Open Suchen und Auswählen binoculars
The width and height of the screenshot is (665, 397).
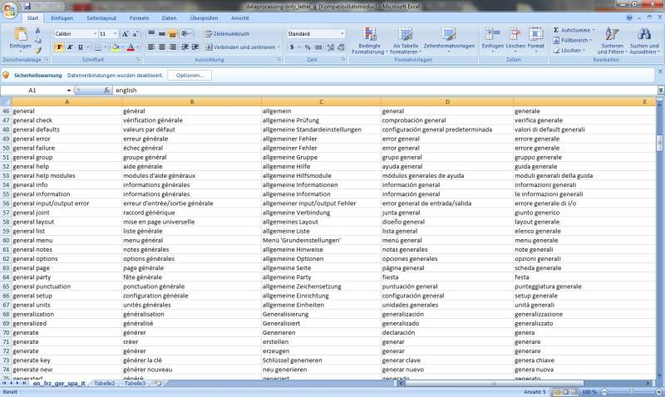click(644, 41)
